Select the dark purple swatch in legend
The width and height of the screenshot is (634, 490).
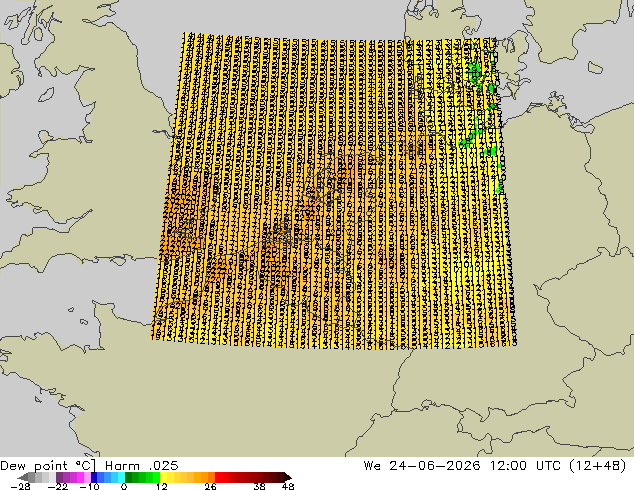click(59, 477)
